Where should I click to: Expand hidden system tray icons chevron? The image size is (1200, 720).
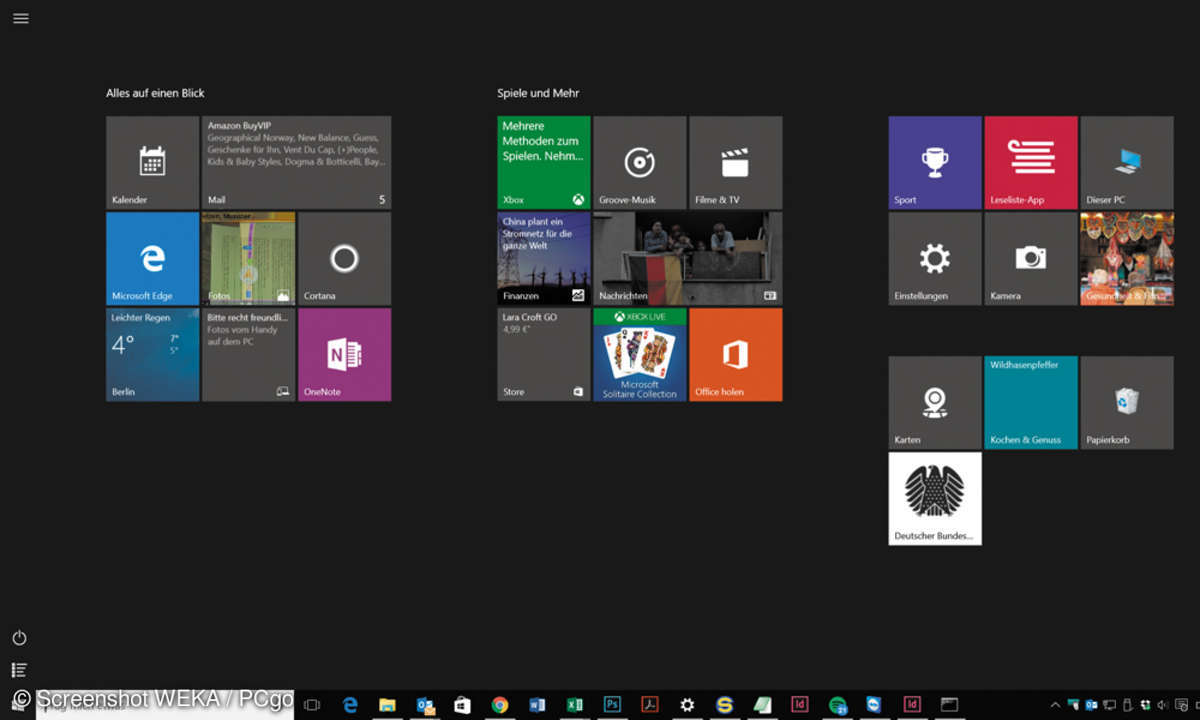click(x=1055, y=705)
